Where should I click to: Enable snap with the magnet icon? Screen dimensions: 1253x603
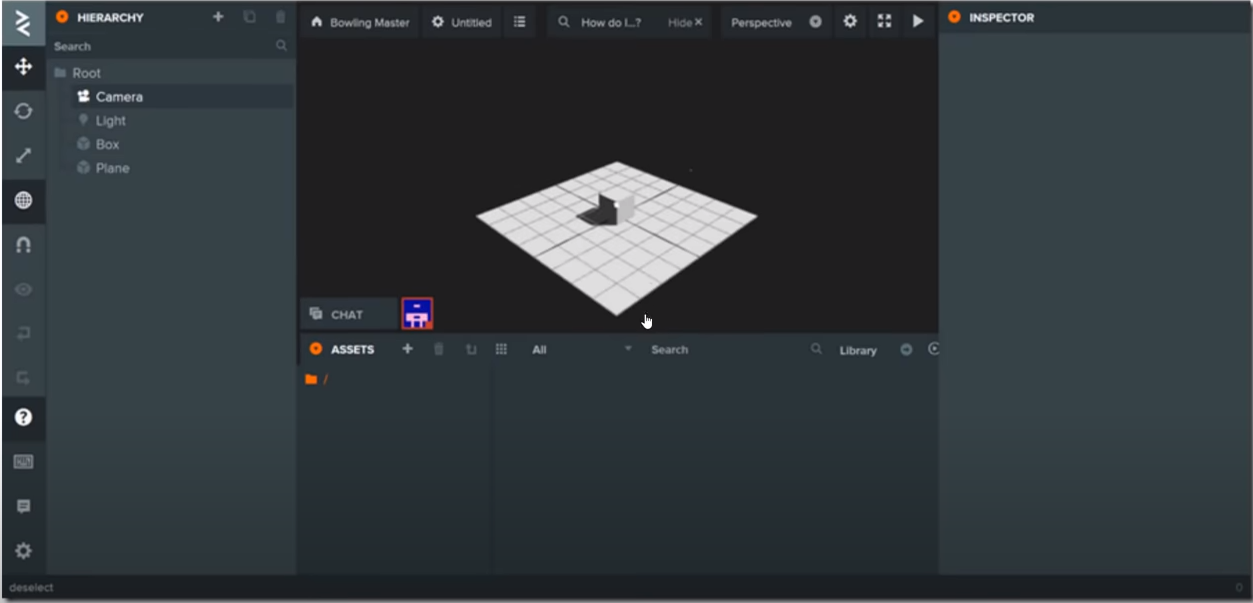click(x=22, y=244)
